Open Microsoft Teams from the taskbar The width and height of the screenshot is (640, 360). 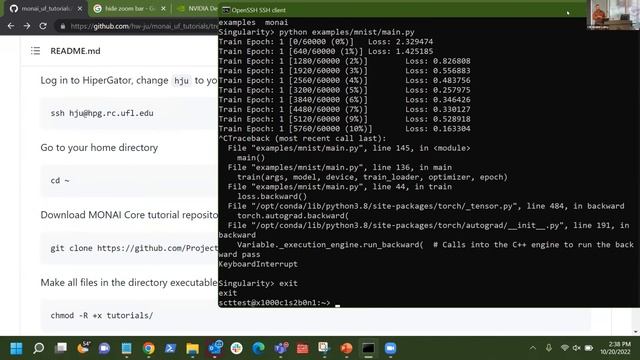point(280,348)
